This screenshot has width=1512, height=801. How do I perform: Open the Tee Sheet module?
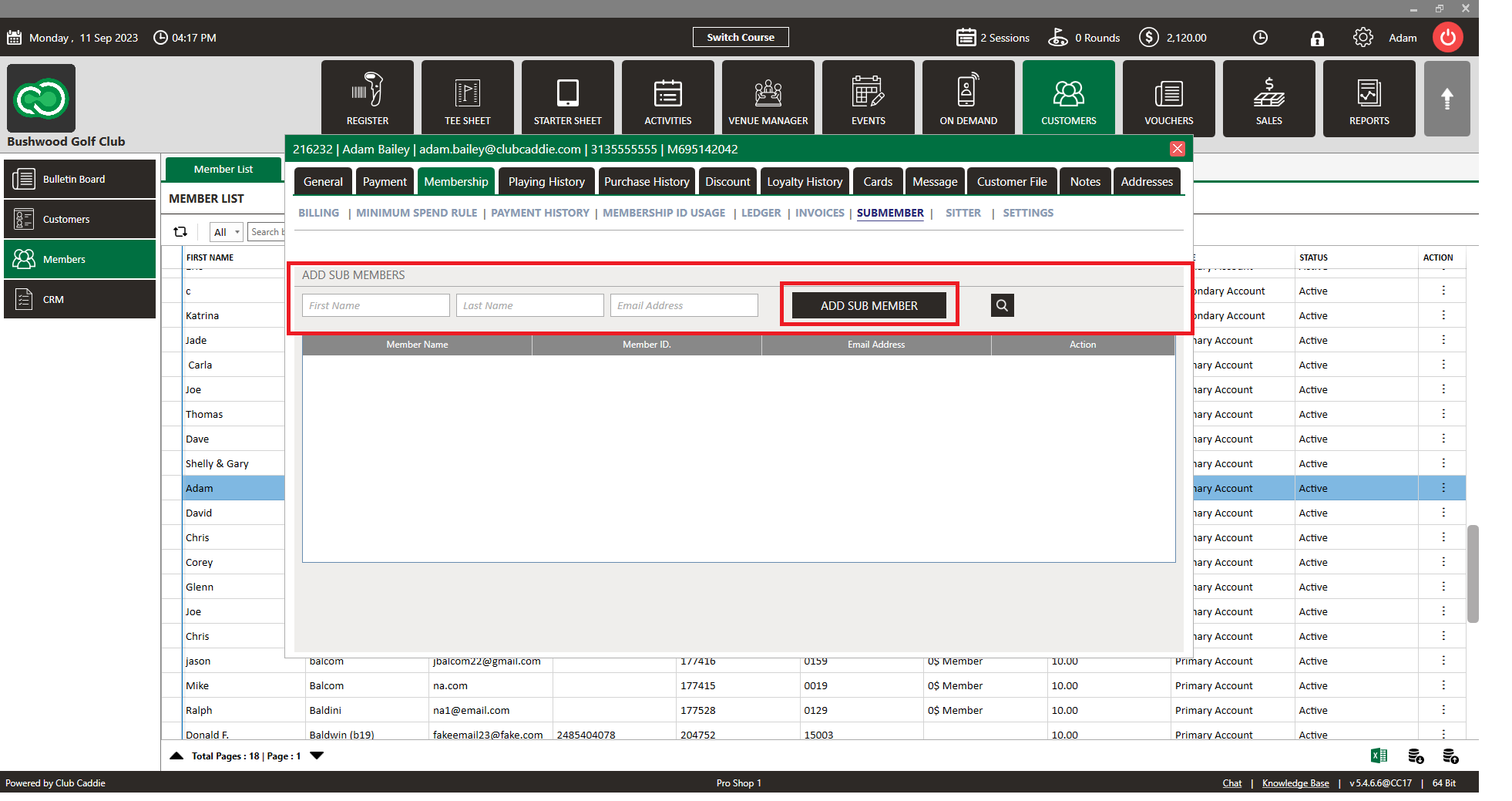(468, 98)
